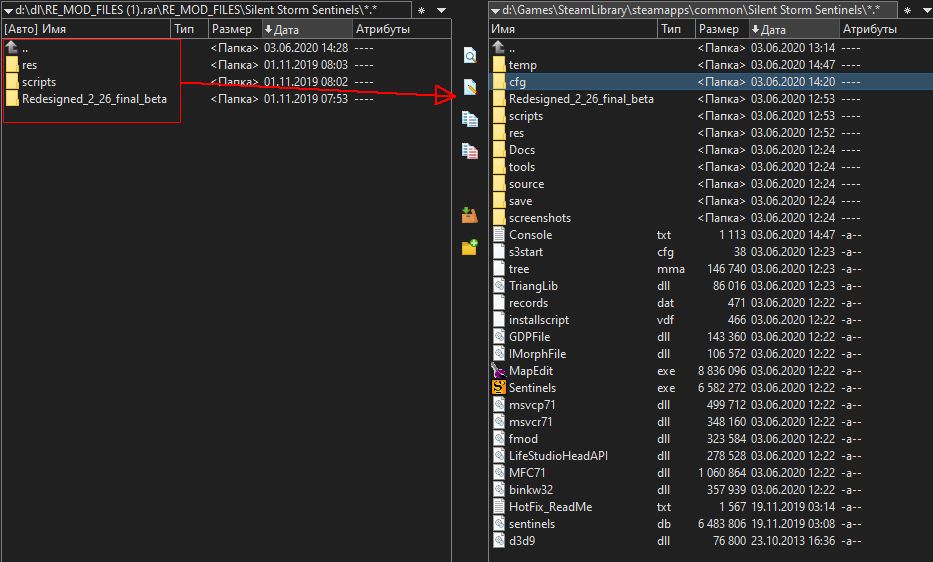Sort the right panel by the Тип column

click(677, 29)
